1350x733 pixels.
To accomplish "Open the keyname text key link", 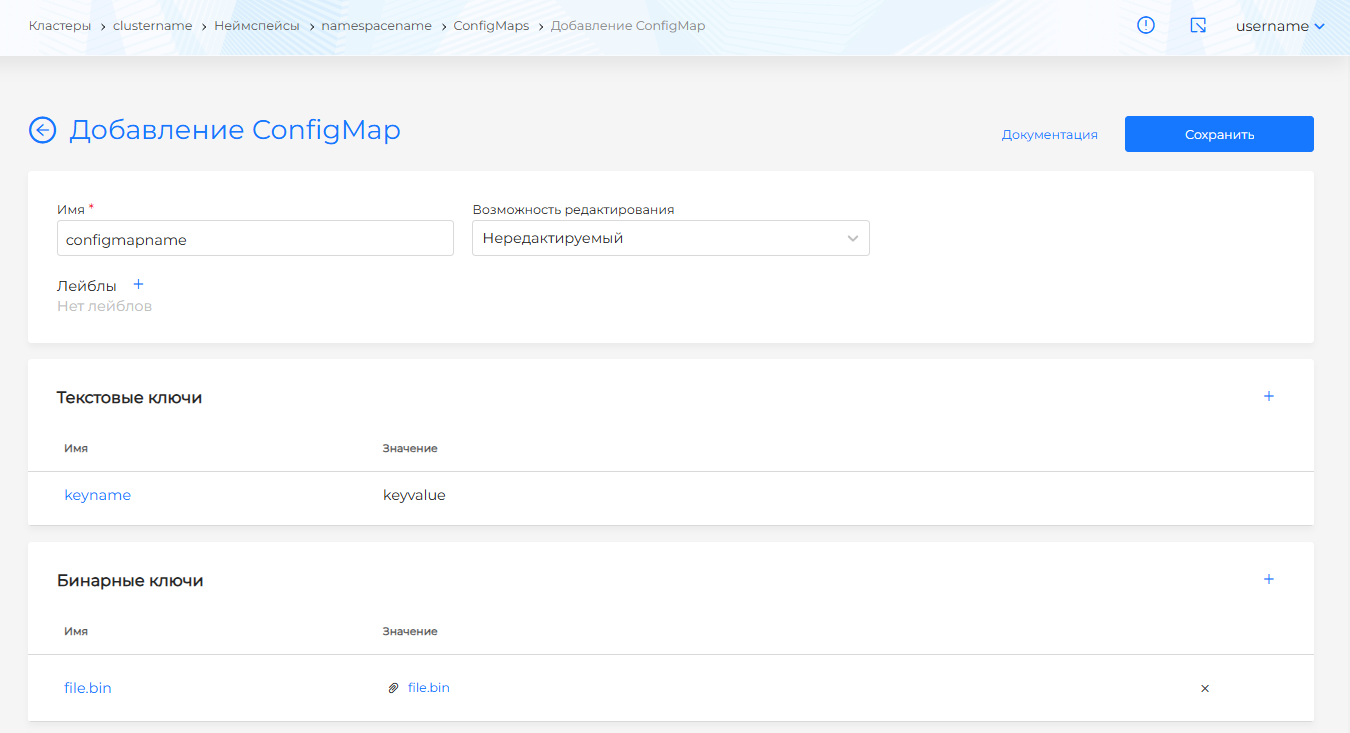I will pos(97,495).
